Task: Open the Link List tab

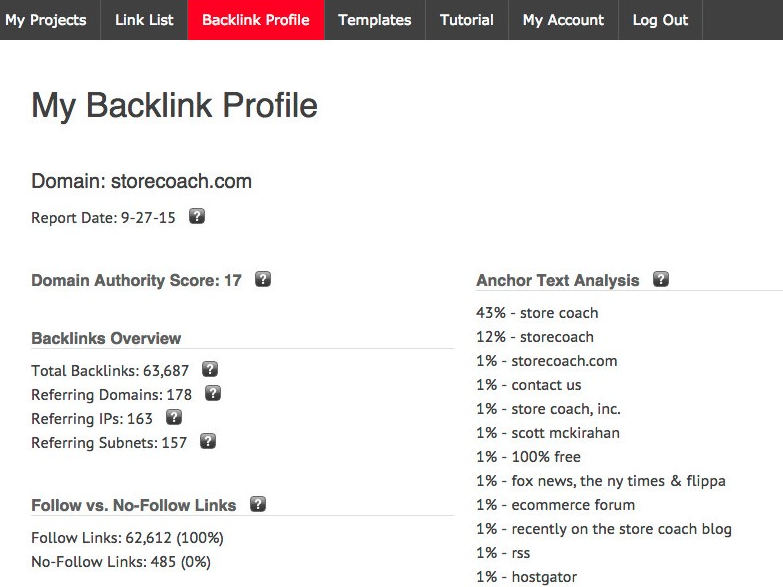Action: coord(144,20)
